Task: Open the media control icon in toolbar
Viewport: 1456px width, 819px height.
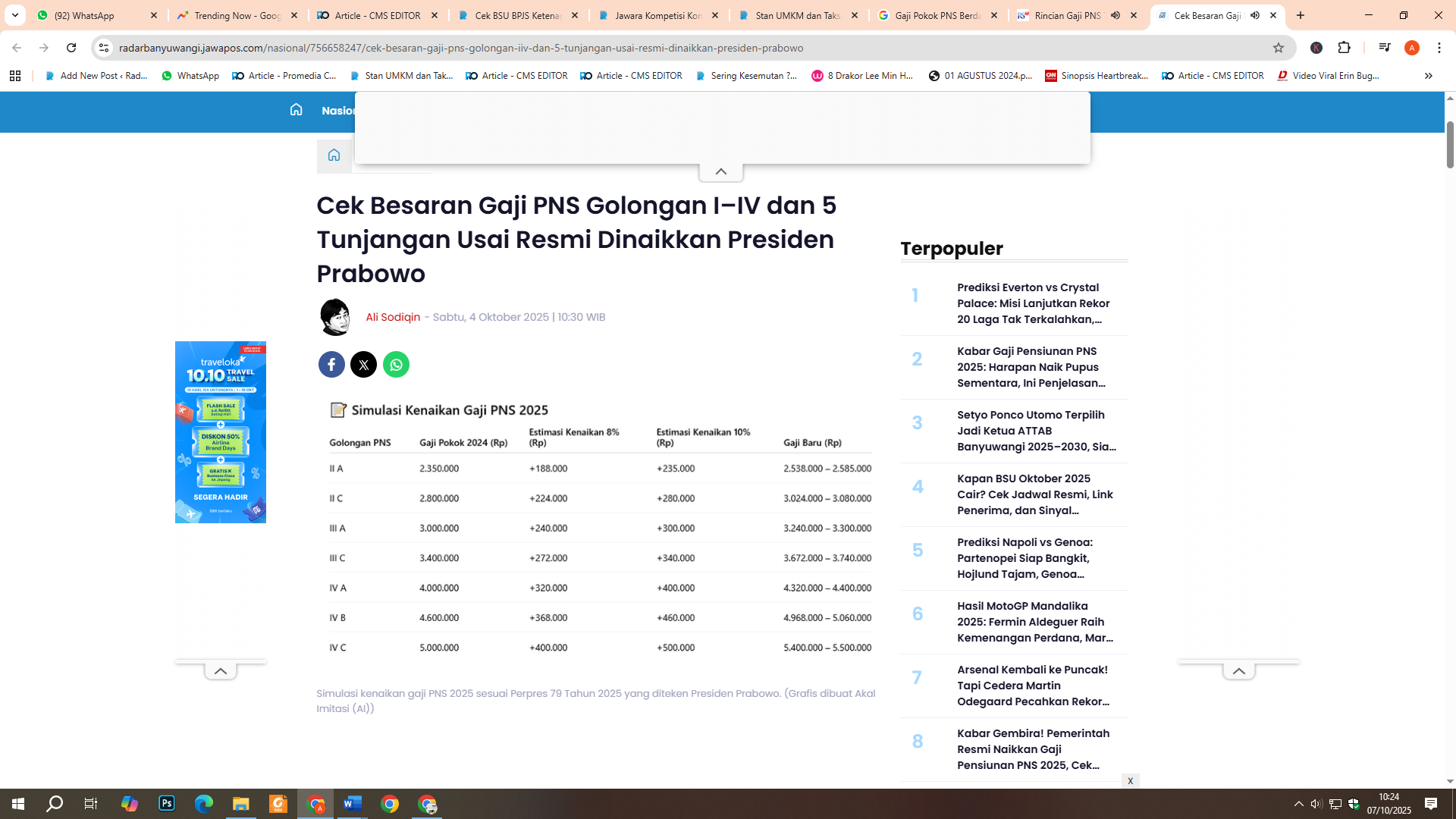Action: tap(1385, 48)
